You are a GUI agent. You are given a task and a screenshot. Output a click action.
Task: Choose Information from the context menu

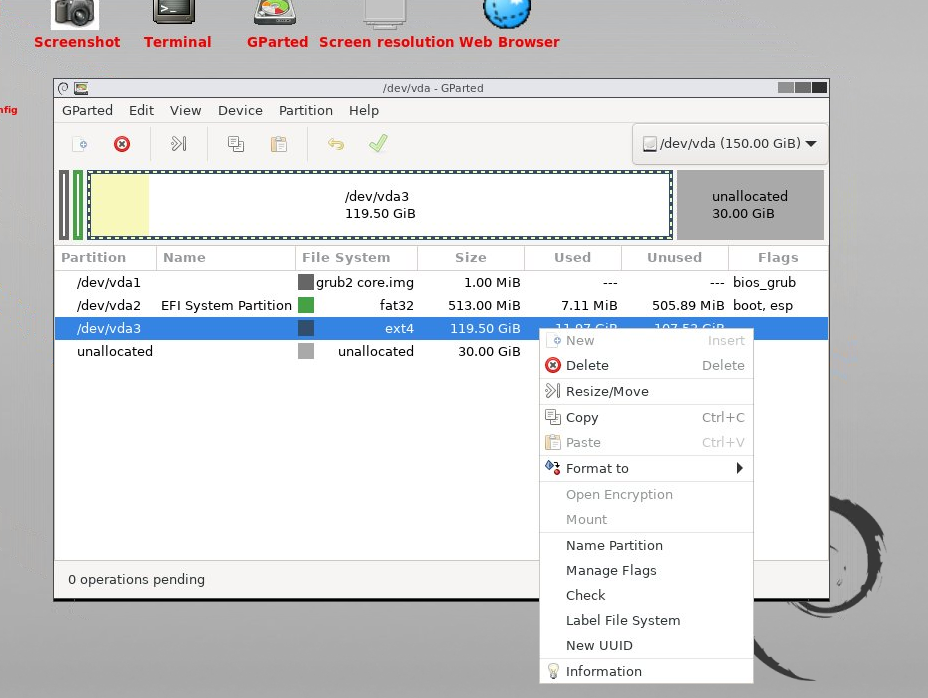(x=604, y=671)
